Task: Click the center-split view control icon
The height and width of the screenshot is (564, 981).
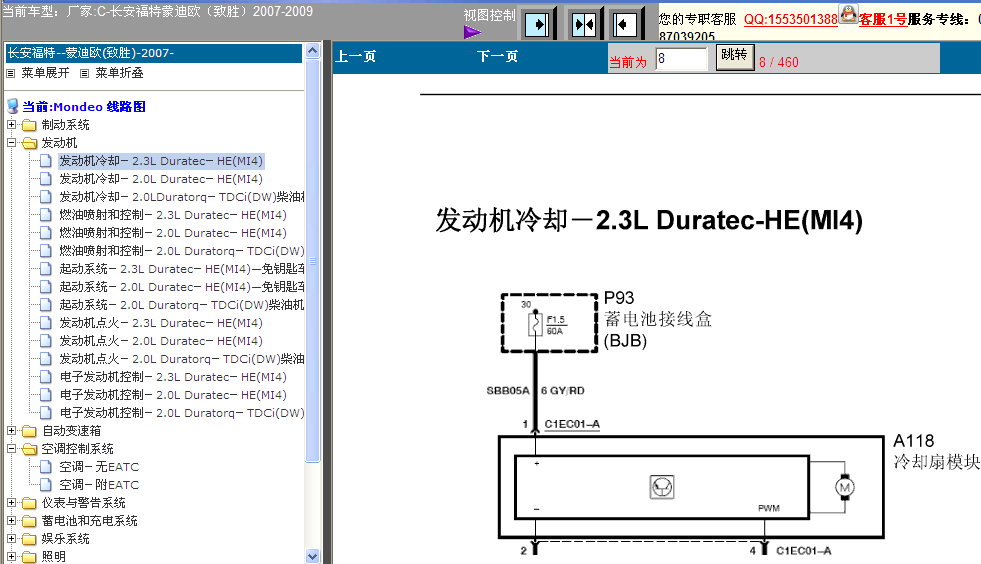Action: (584, 25)
